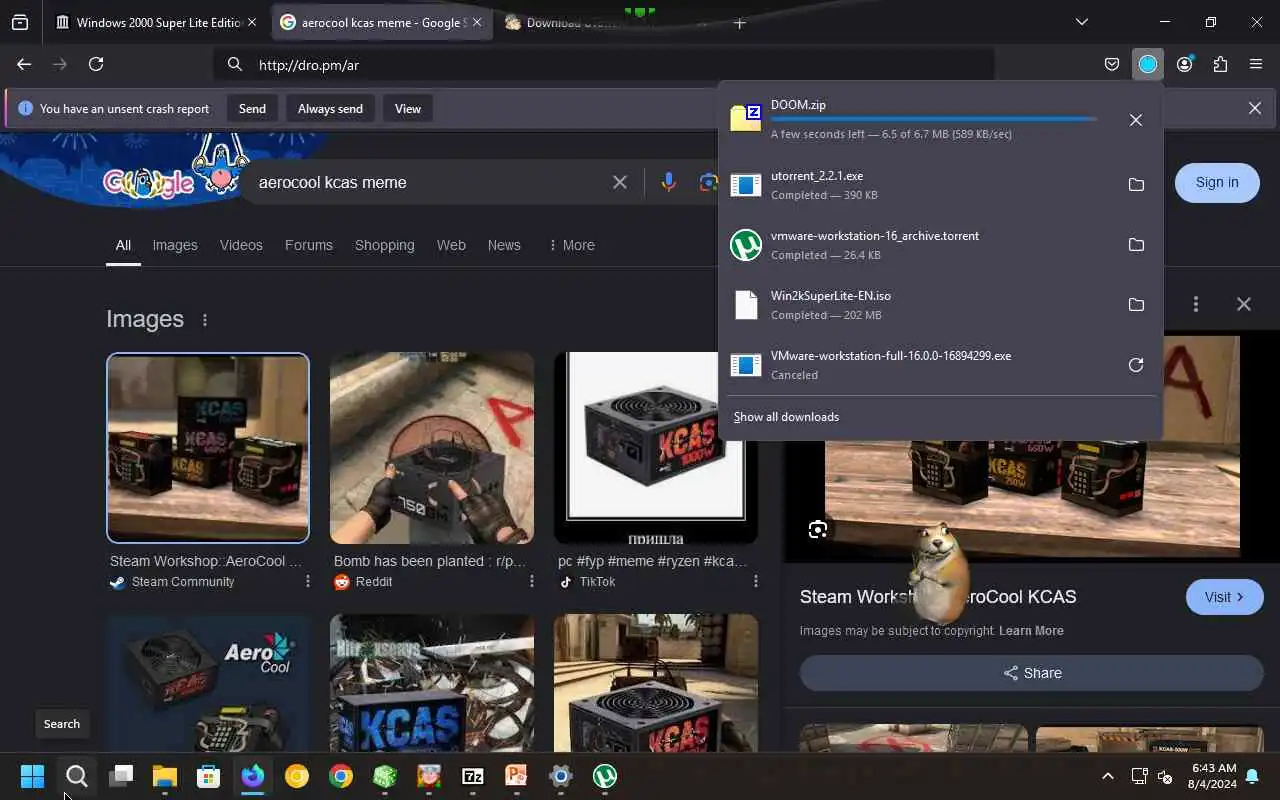Switch to Windows 2000 Super Lite Edition tab
The height and width of the screenshot is (800, 1280).
pyautogui.click(x=158, y=22)
